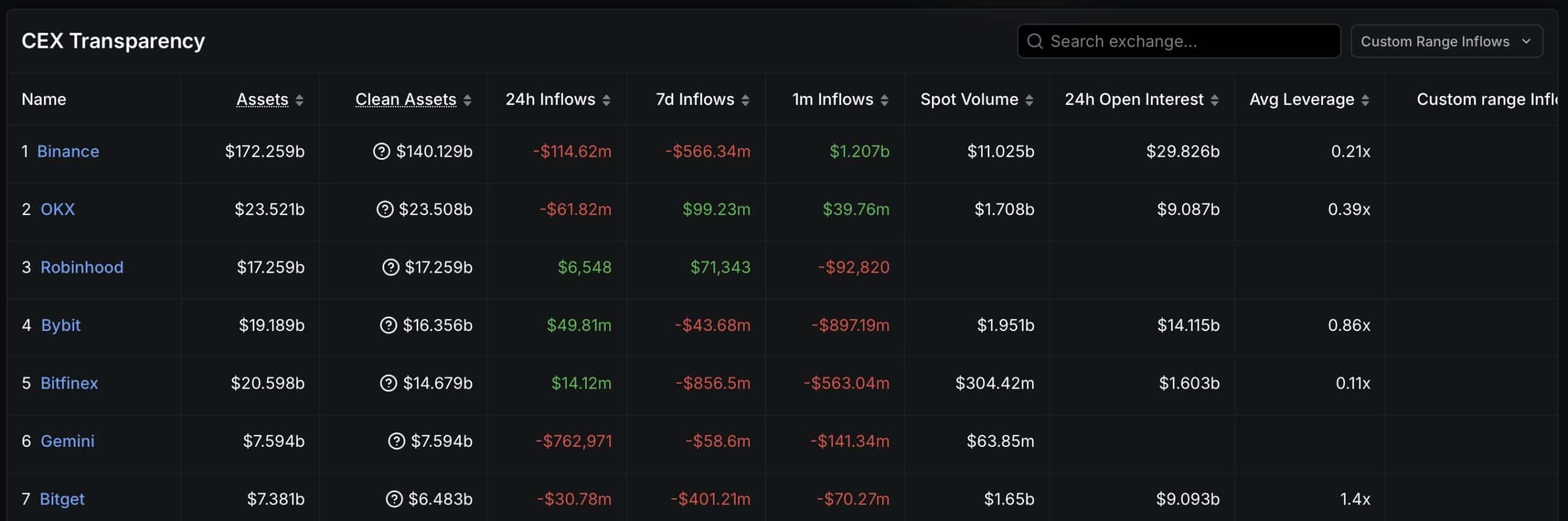This screenshot has height=521, width=1568.
Task: Sort by the Assets column header
Action: click(268, 99)
